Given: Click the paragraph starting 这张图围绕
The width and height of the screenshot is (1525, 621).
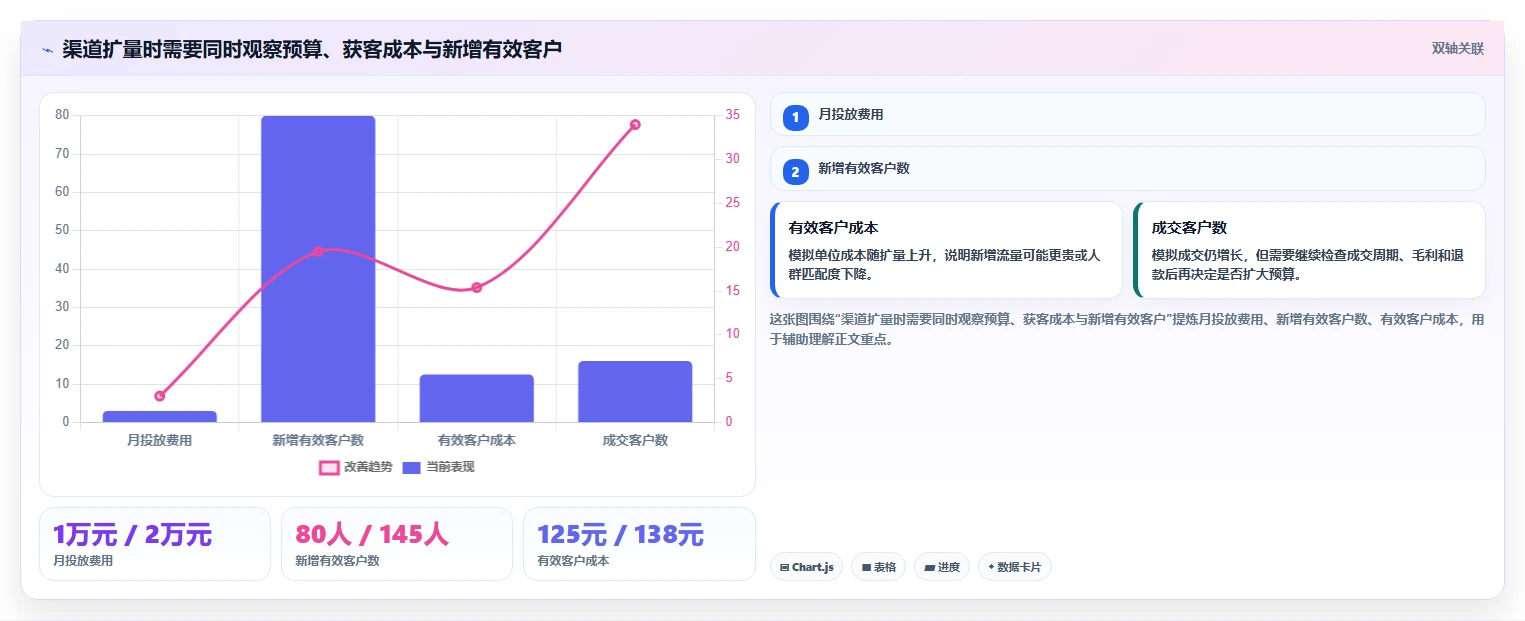Looking at the screenshot, I should (1127, 329).
